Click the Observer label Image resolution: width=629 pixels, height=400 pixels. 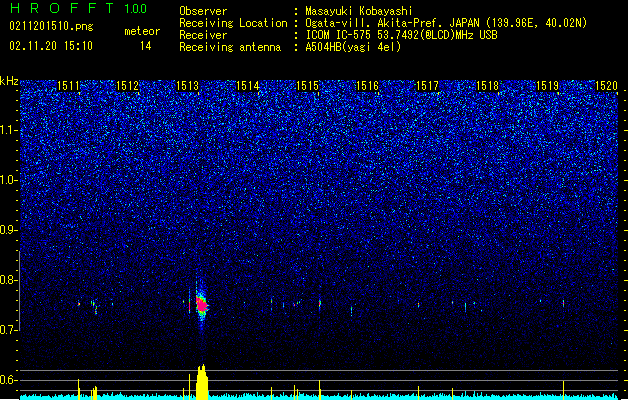[203, 11]
